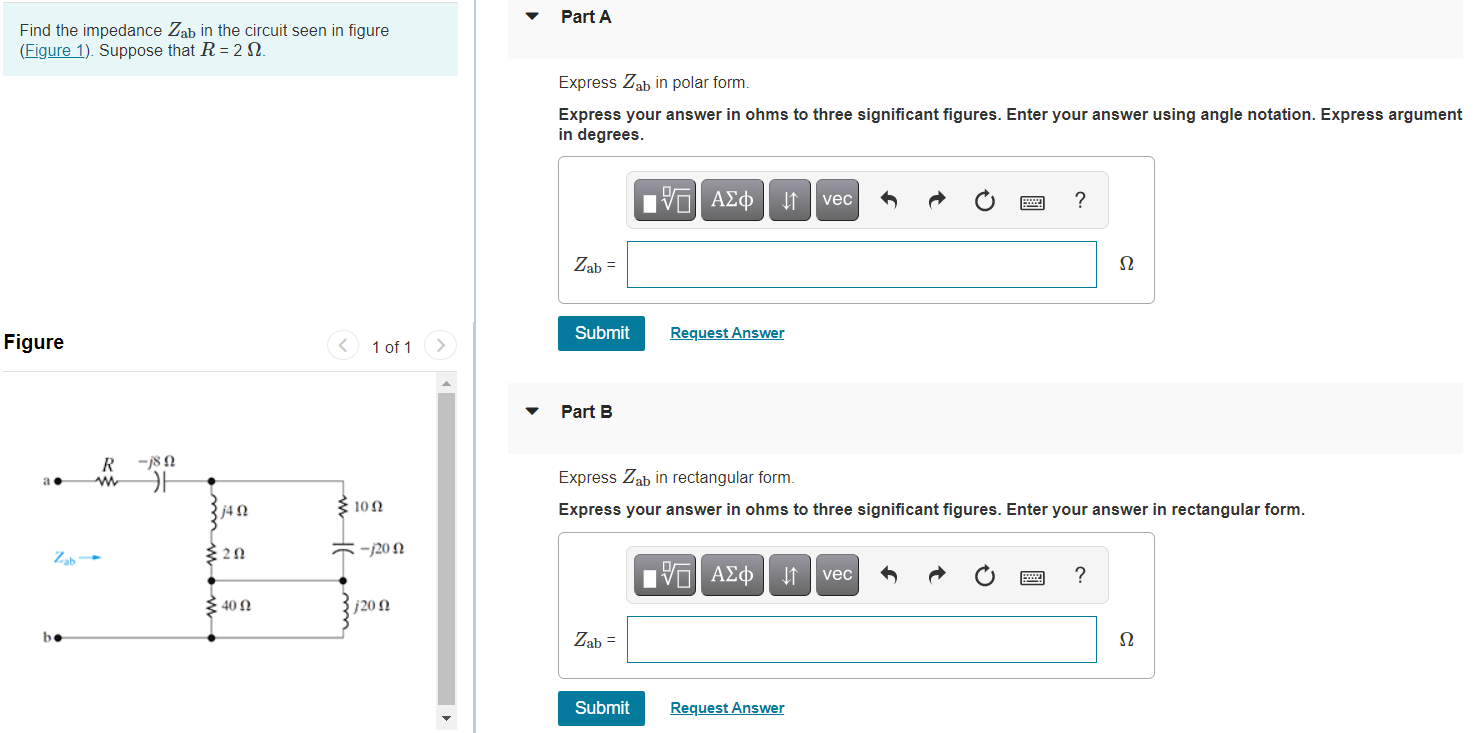Image resolution: width=1475 pixels, height=733 pixels.
Task: Click subscript/superscript arrows button in Part B
Action: [x=790, y=575]
